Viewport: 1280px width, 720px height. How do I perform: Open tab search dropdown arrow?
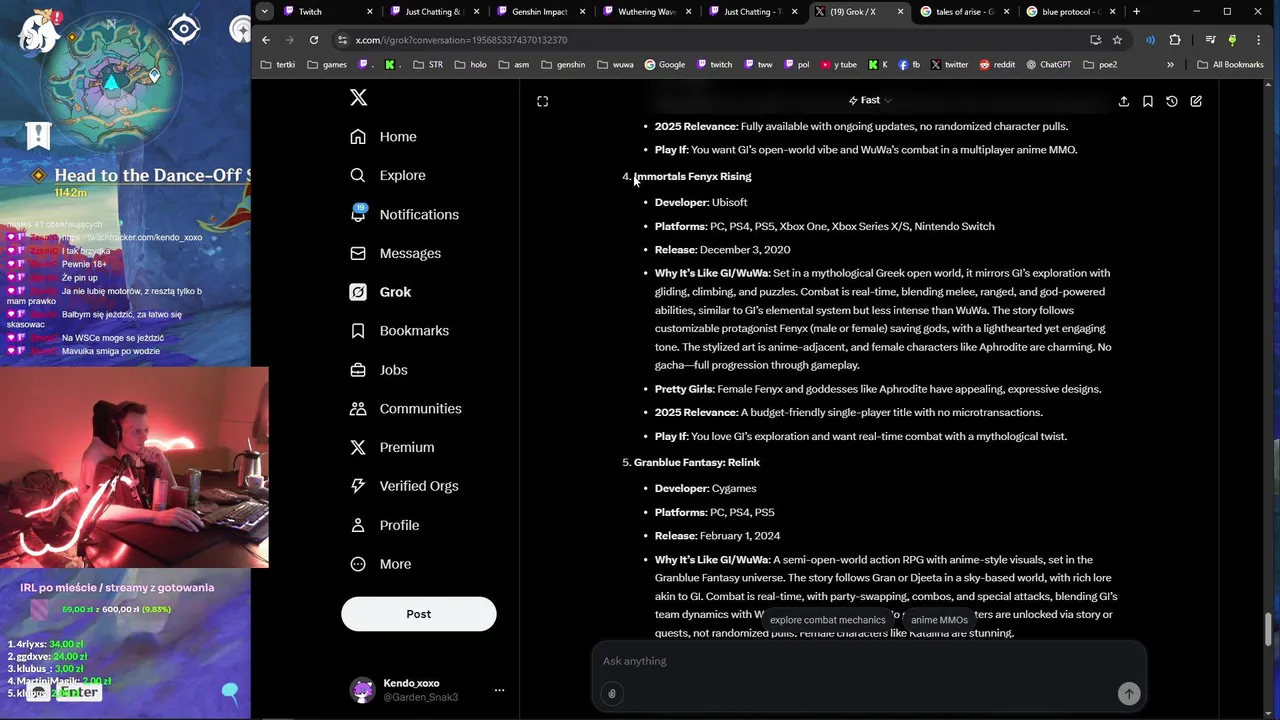[x=264, y=12]
